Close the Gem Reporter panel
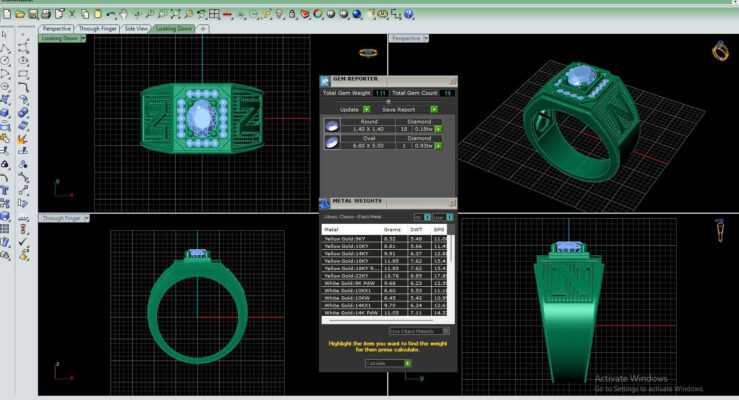The image size is (739, 400). [x=452, y=81]
